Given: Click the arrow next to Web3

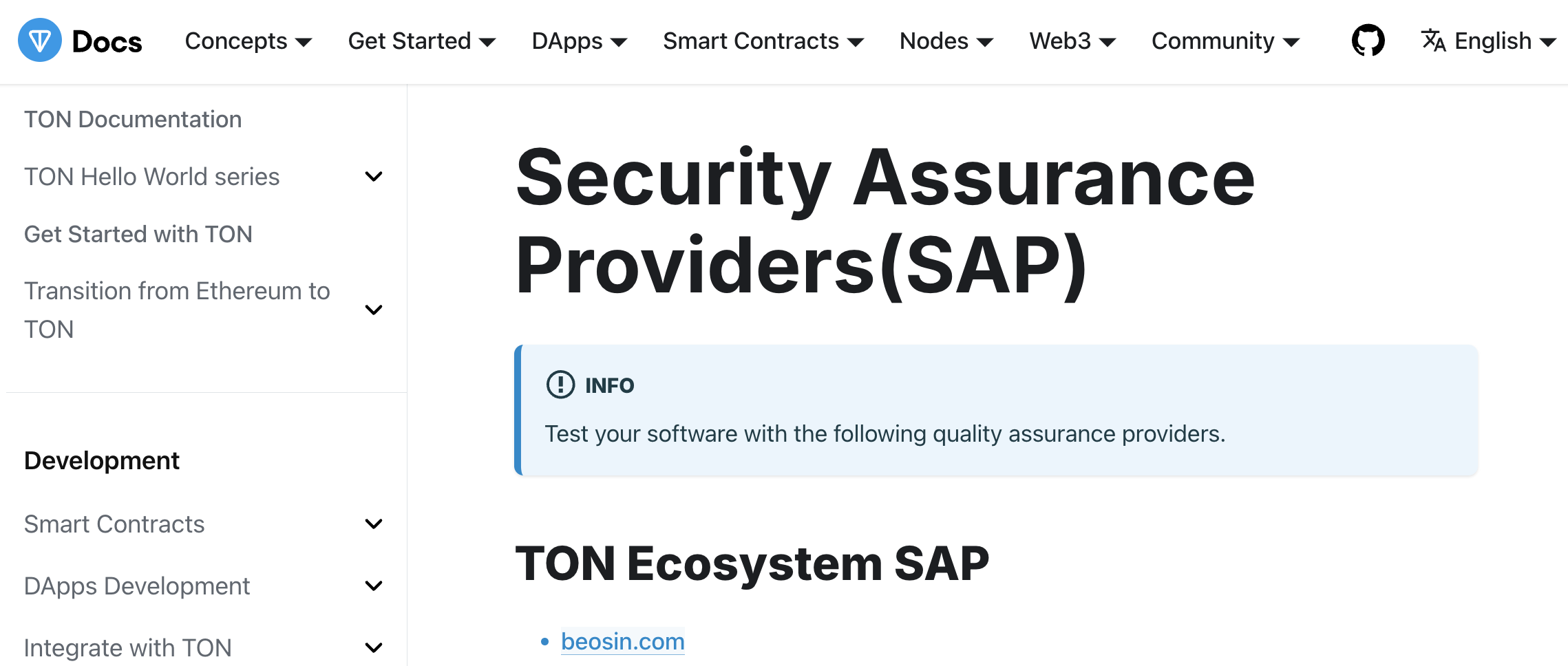Looking at the screenshot, I should tap(1107, 42).
